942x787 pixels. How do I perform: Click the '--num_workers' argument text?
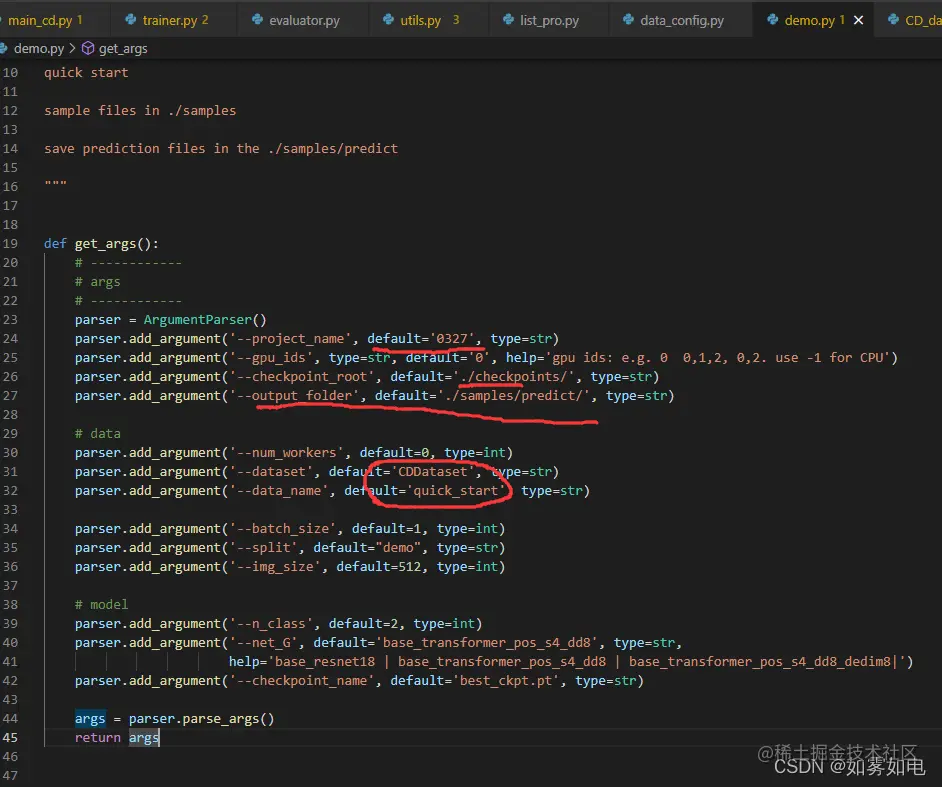click(x=286, y=452)
